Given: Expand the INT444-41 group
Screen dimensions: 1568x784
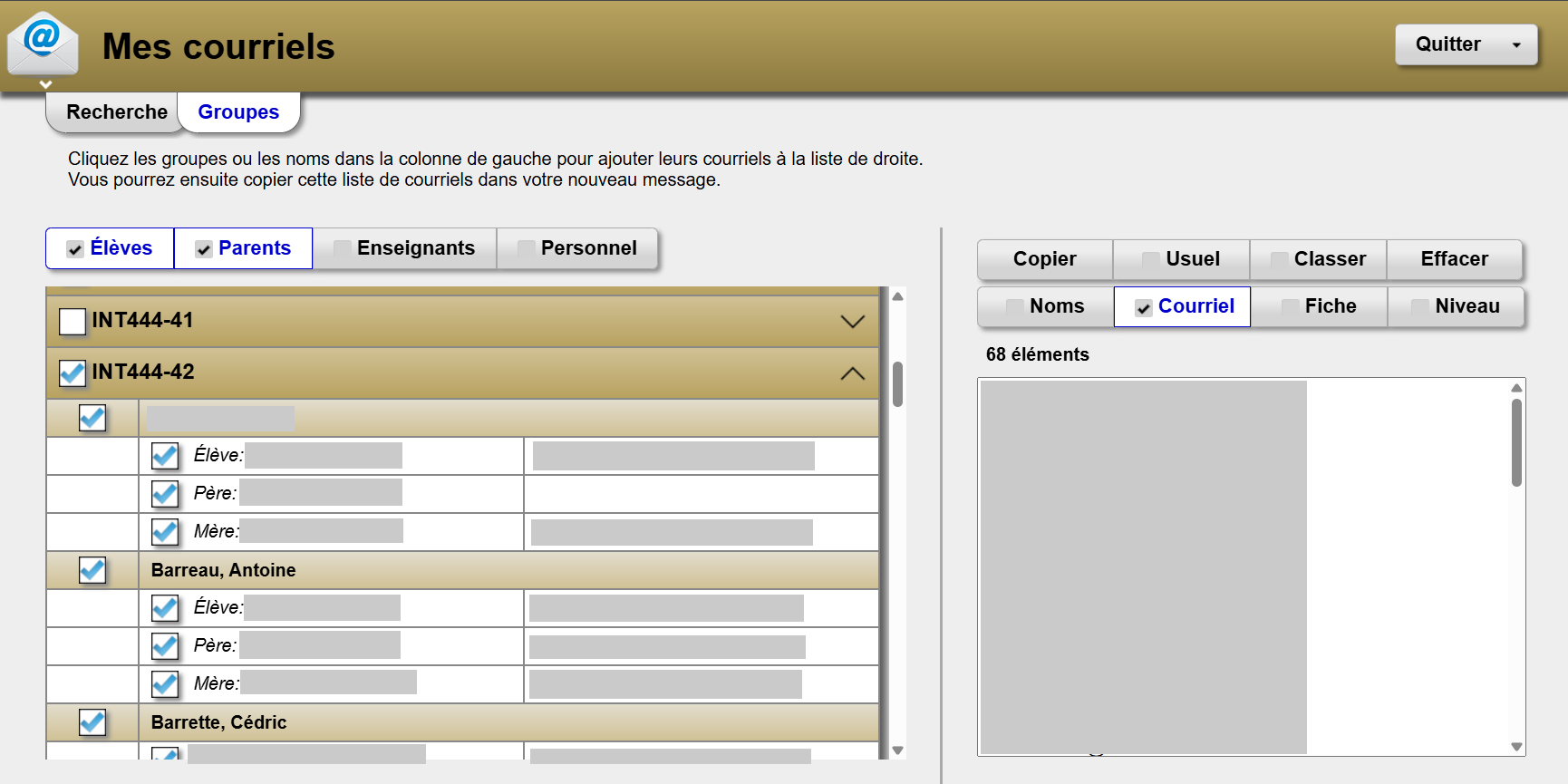Looking at the screenshot, I should 852,322.
